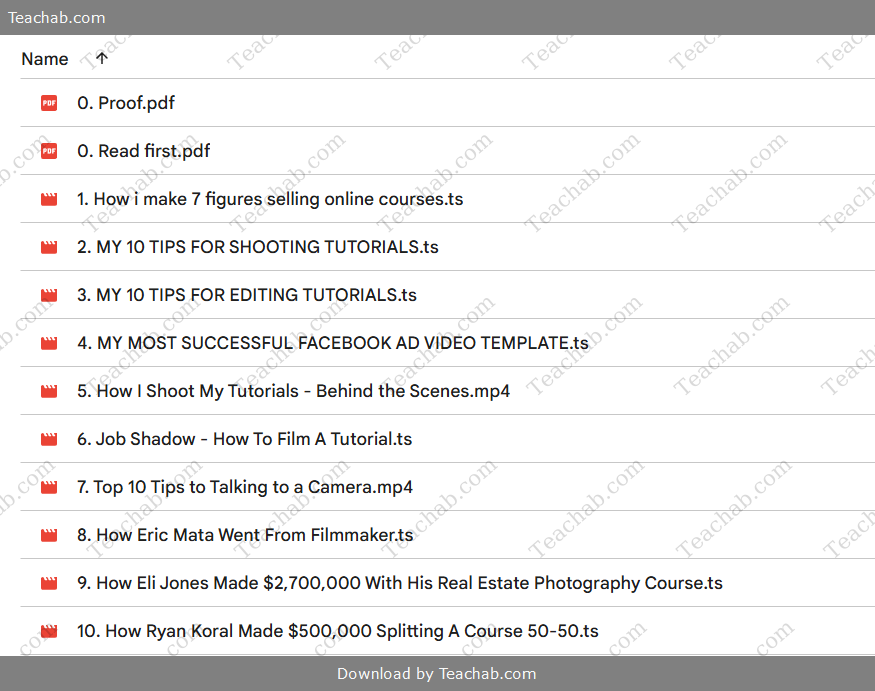Click video icon for 7 figures selling courses
The image size is (875, 691).
click(49, 199)
